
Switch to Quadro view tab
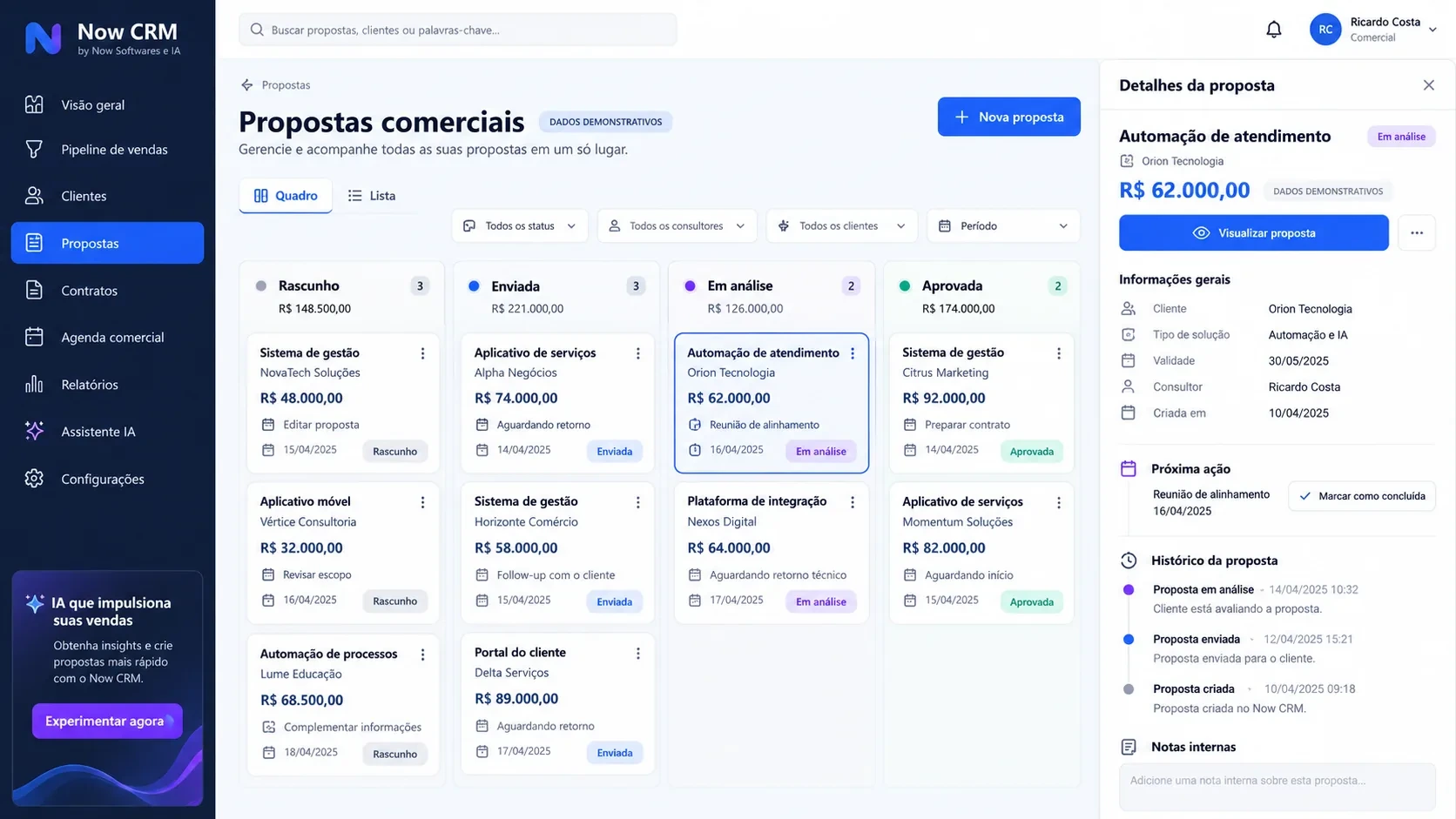pyautogui.click(x=286, y=196)
